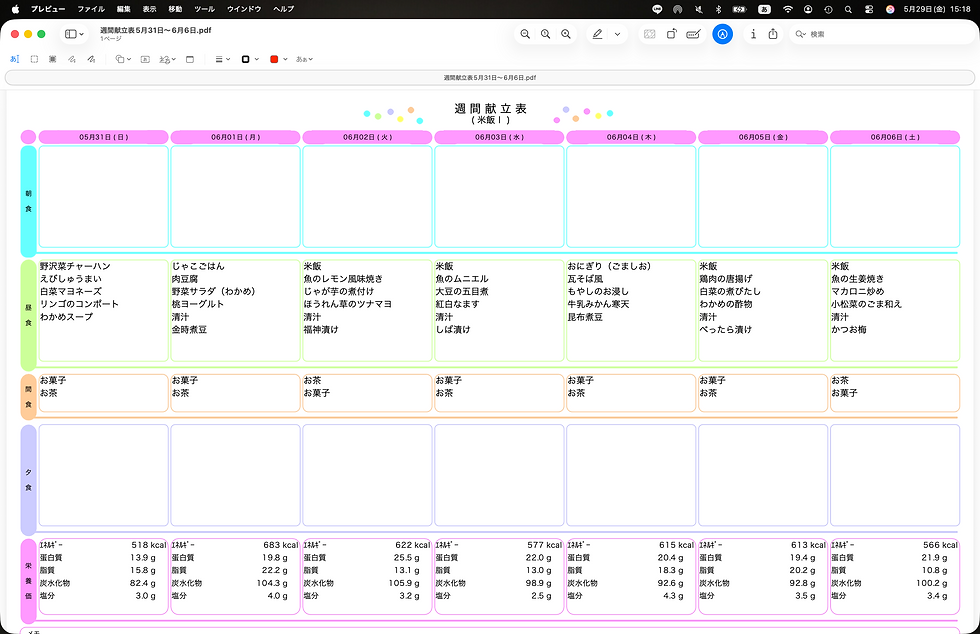Pick the Draw tool

(x=91, y=59)
